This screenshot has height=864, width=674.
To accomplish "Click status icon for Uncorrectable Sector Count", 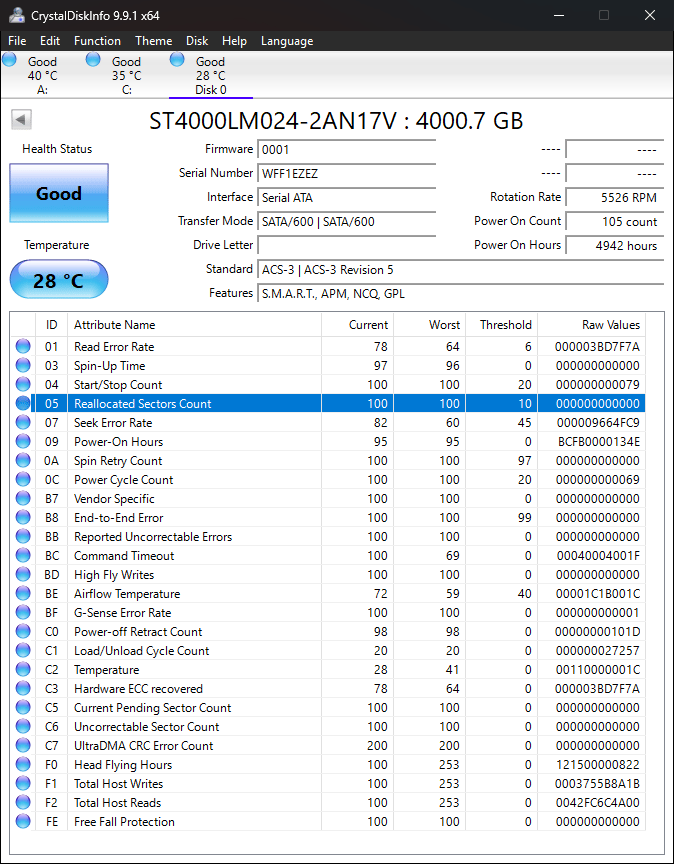I will coord(23,727).
